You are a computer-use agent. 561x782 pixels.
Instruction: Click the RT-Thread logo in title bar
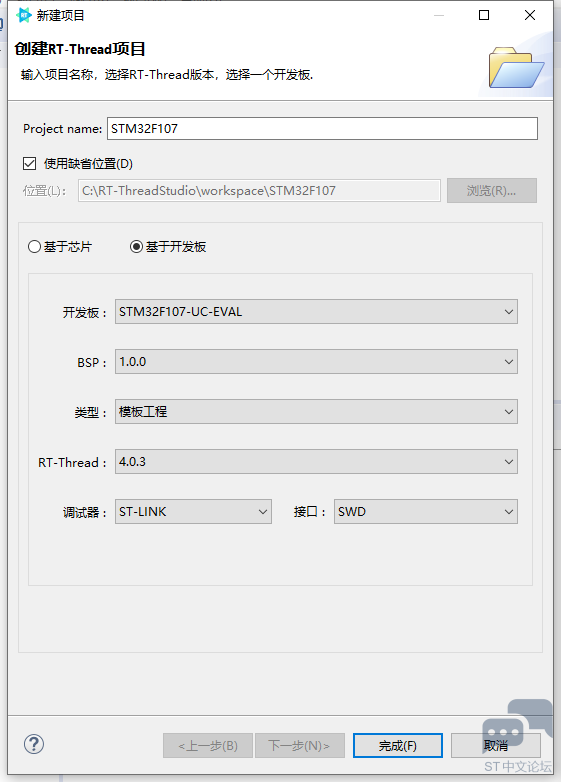coord(23,15)
